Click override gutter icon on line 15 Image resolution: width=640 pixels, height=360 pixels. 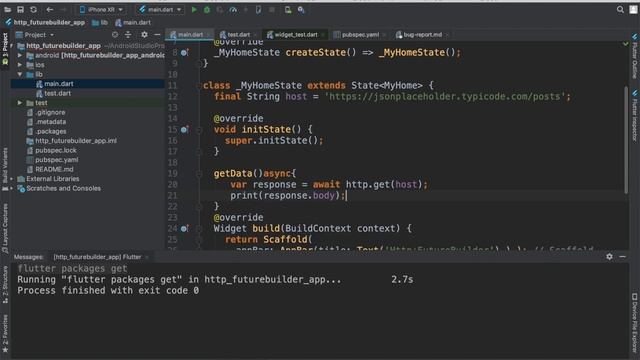click(184, 129)
